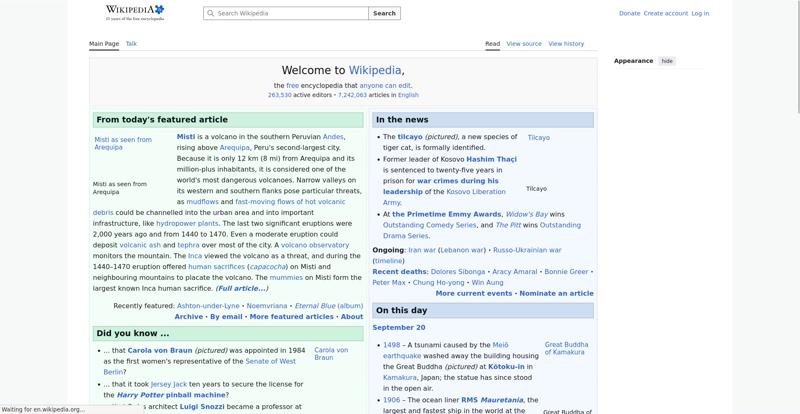The height and width of the screenshot is (414, 800).
Task: Open the mudflows link
Action: (202, 202)
